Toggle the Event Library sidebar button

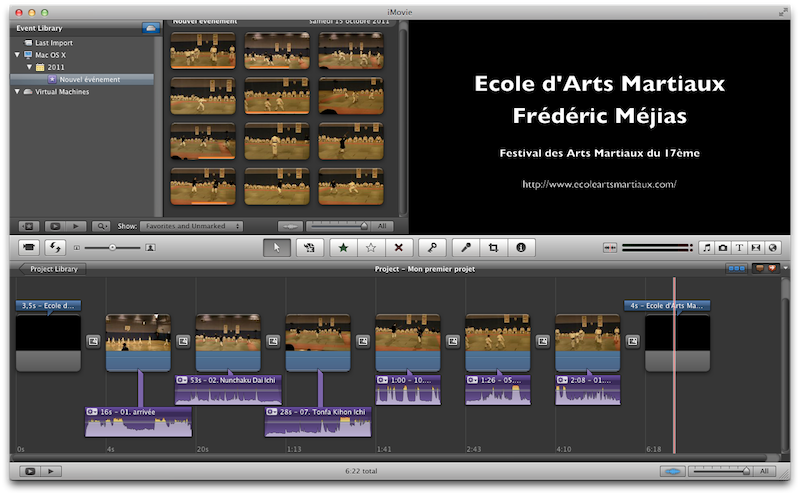pos(29,226)
